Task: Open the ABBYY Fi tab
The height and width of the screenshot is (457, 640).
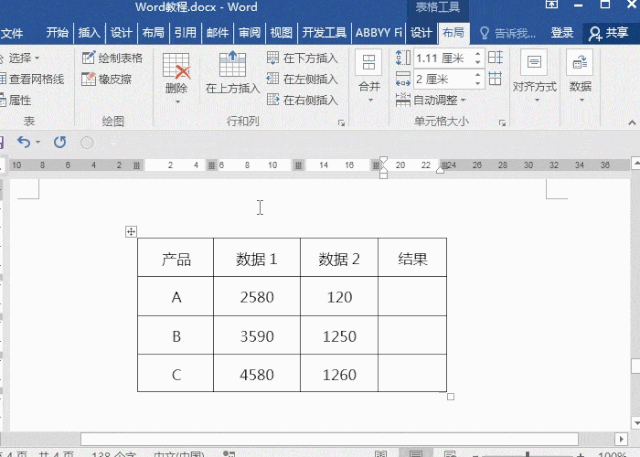Action: (x=378, y=33)
